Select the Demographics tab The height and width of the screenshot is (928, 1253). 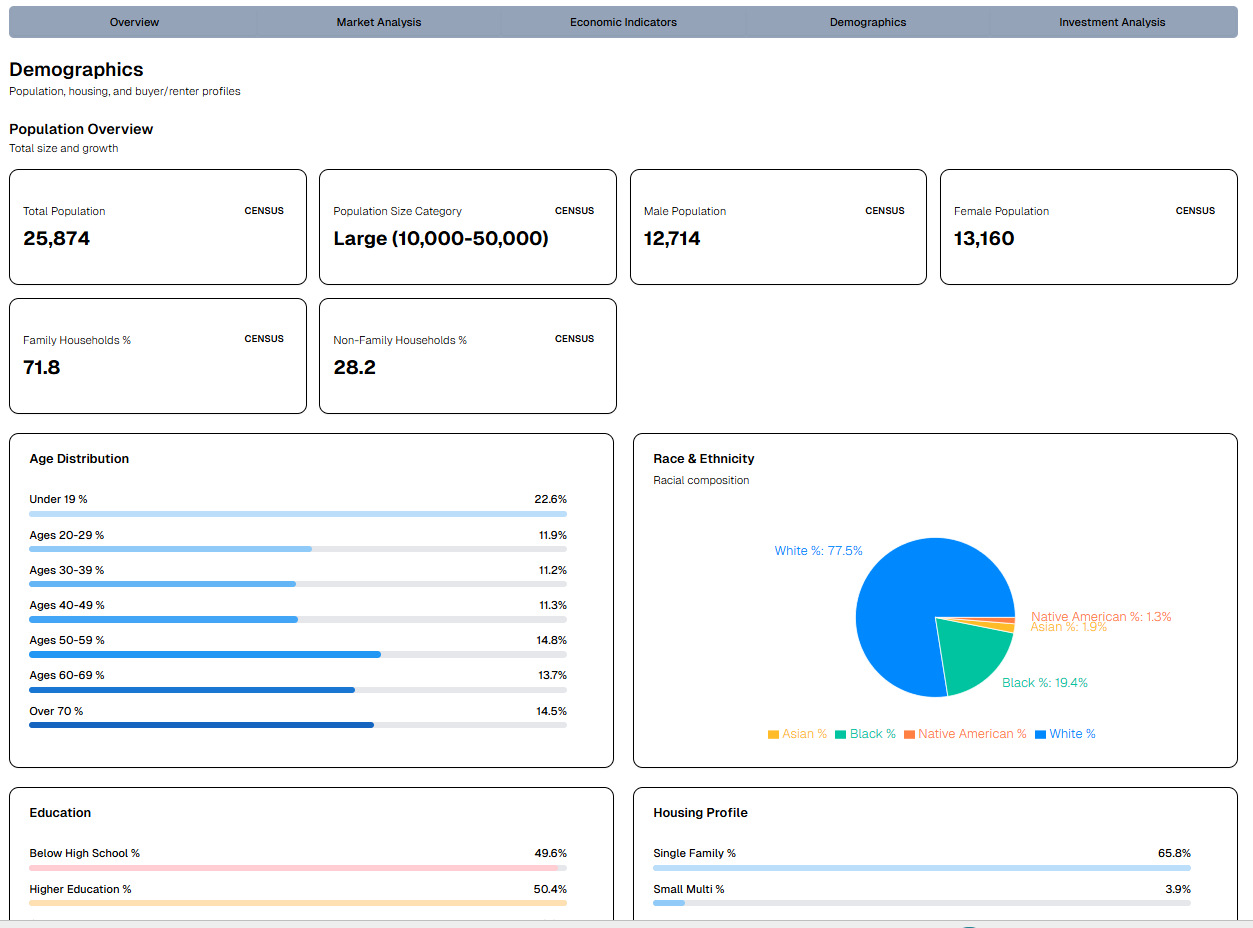pyautogui.click(x=866, y=21)
